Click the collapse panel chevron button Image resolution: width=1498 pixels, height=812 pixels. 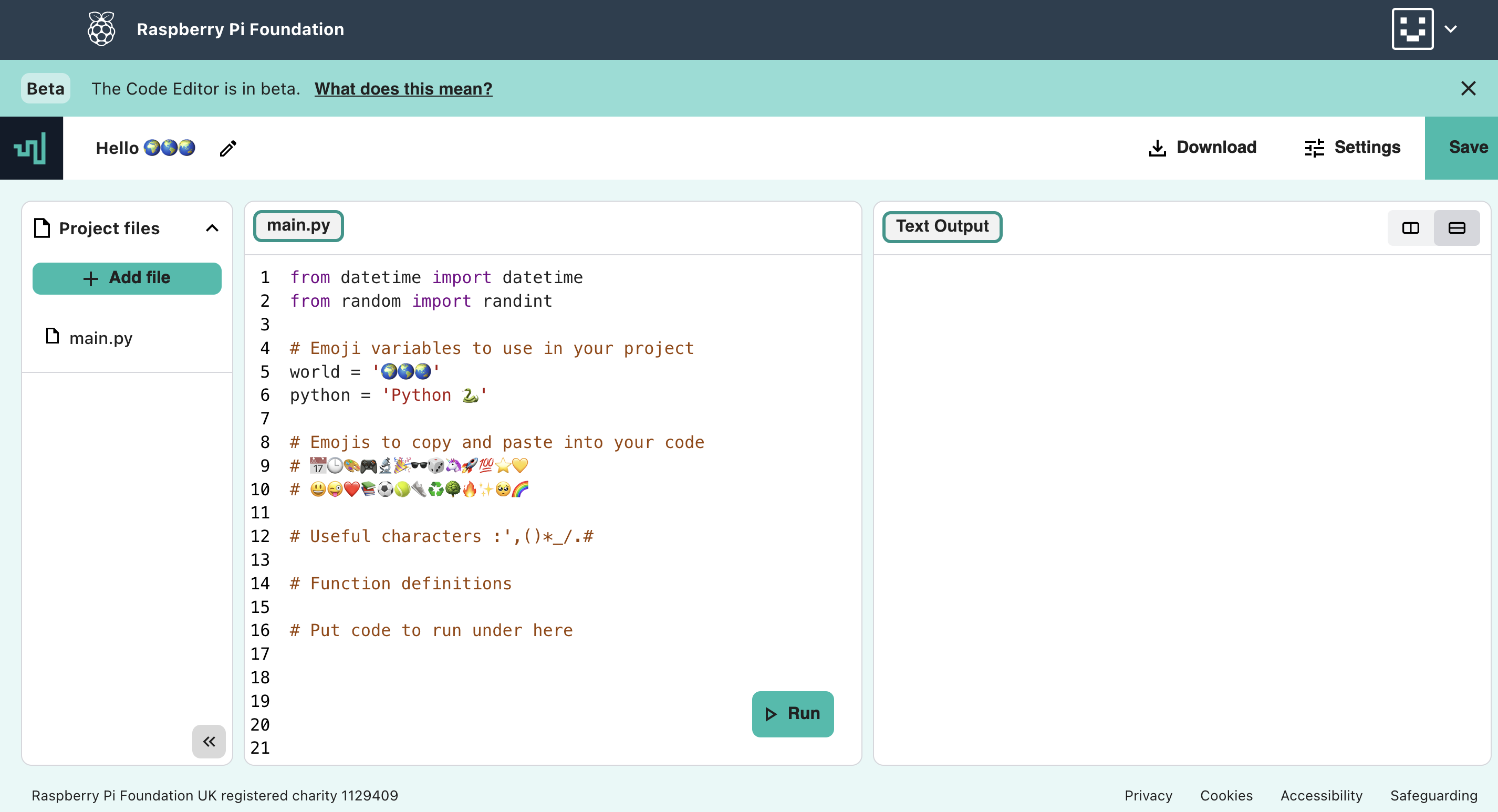208,741
